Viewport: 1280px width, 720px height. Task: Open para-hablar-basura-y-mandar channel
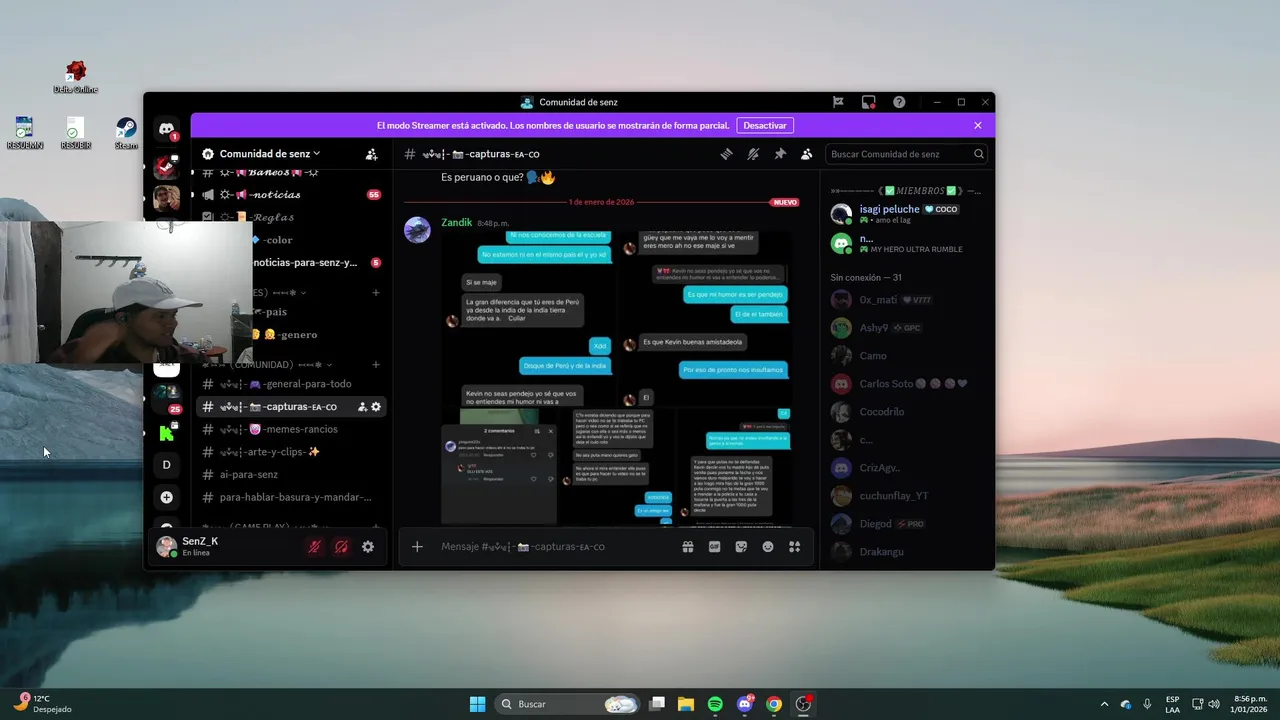coord(290,497)
